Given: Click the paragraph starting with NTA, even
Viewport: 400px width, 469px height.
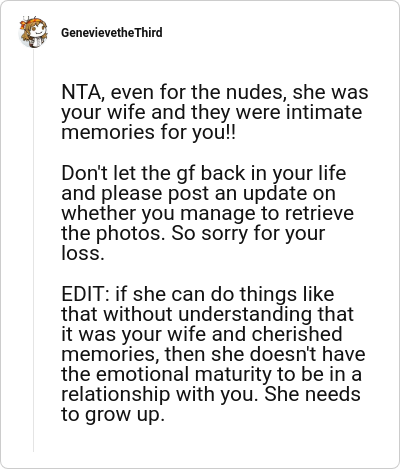Looking at the screenshot, I should [215, 112].
